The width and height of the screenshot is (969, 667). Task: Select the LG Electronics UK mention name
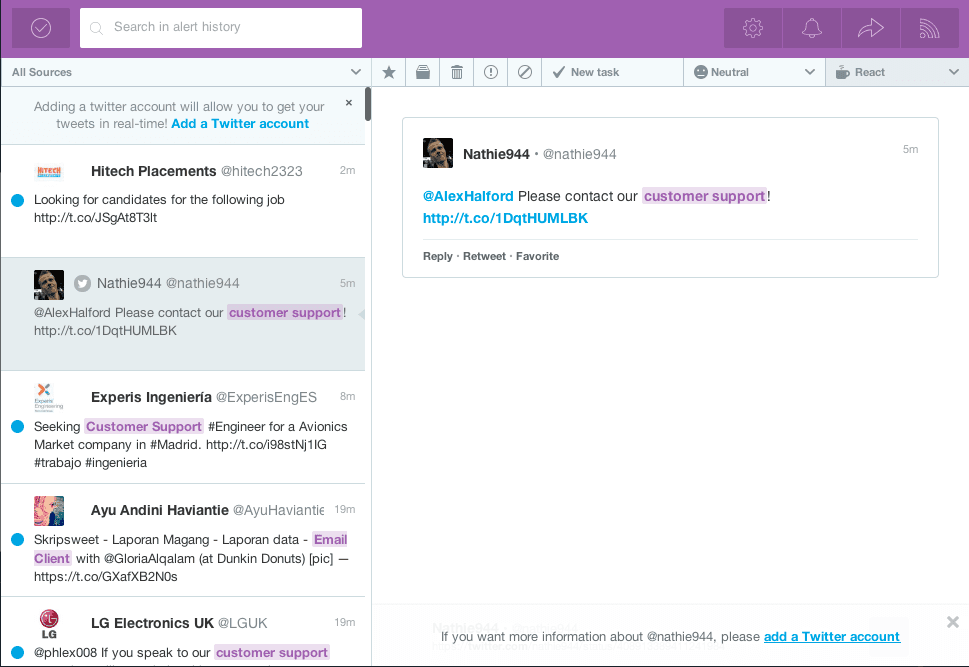[152, 623]
